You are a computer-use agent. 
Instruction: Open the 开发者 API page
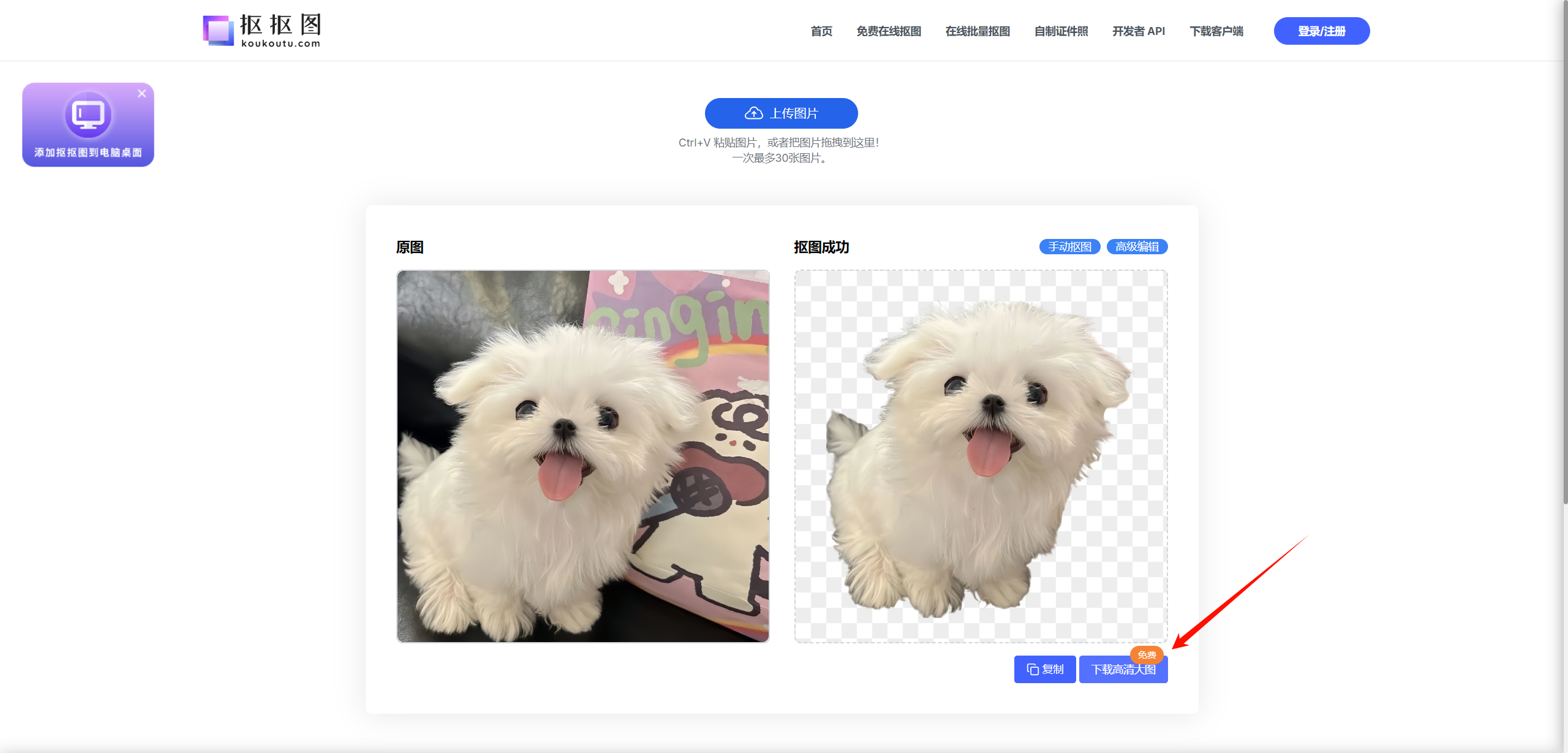(1138, 31)
